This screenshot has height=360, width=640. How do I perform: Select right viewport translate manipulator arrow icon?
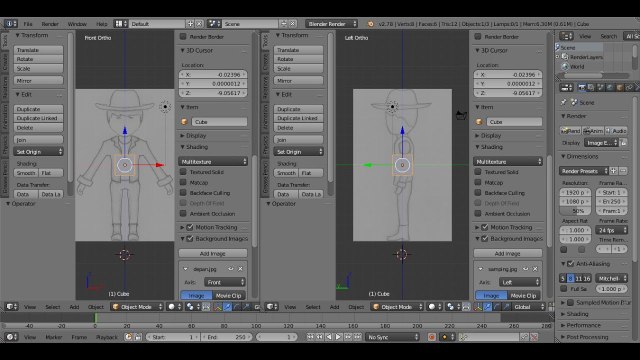click(x=487, y=307)
